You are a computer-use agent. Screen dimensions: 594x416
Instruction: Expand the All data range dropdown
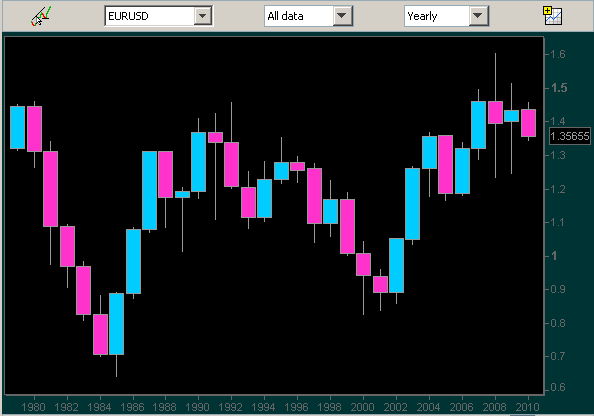coord(342,16)
